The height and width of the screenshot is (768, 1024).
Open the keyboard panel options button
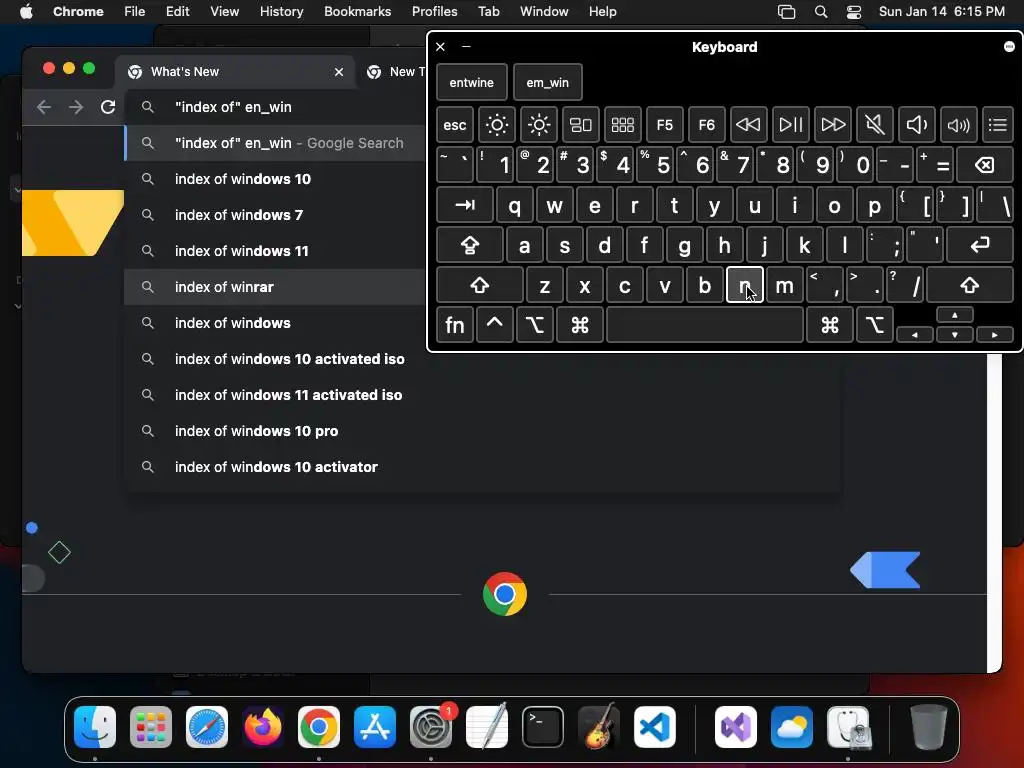1009,46
